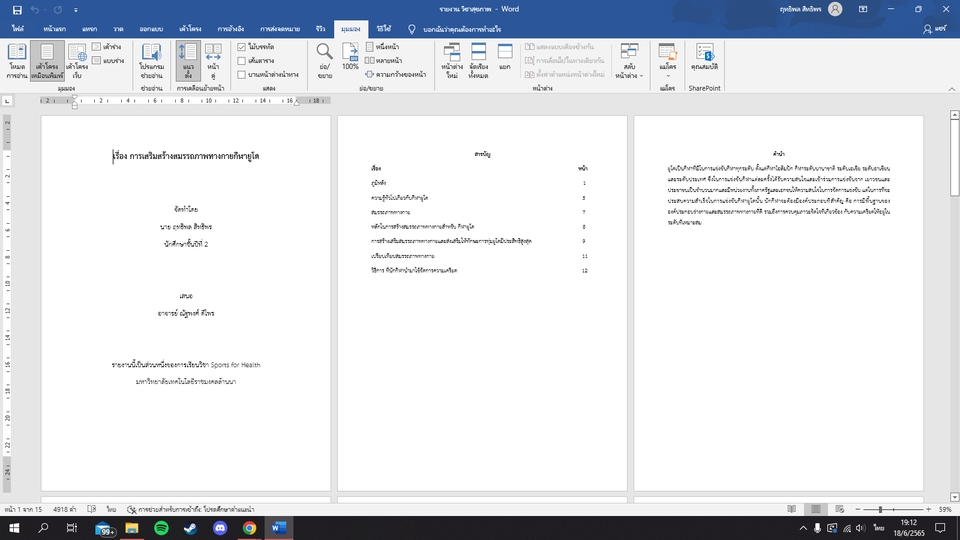
Task: Click zoom in plus button
Action: pos(929,509)
